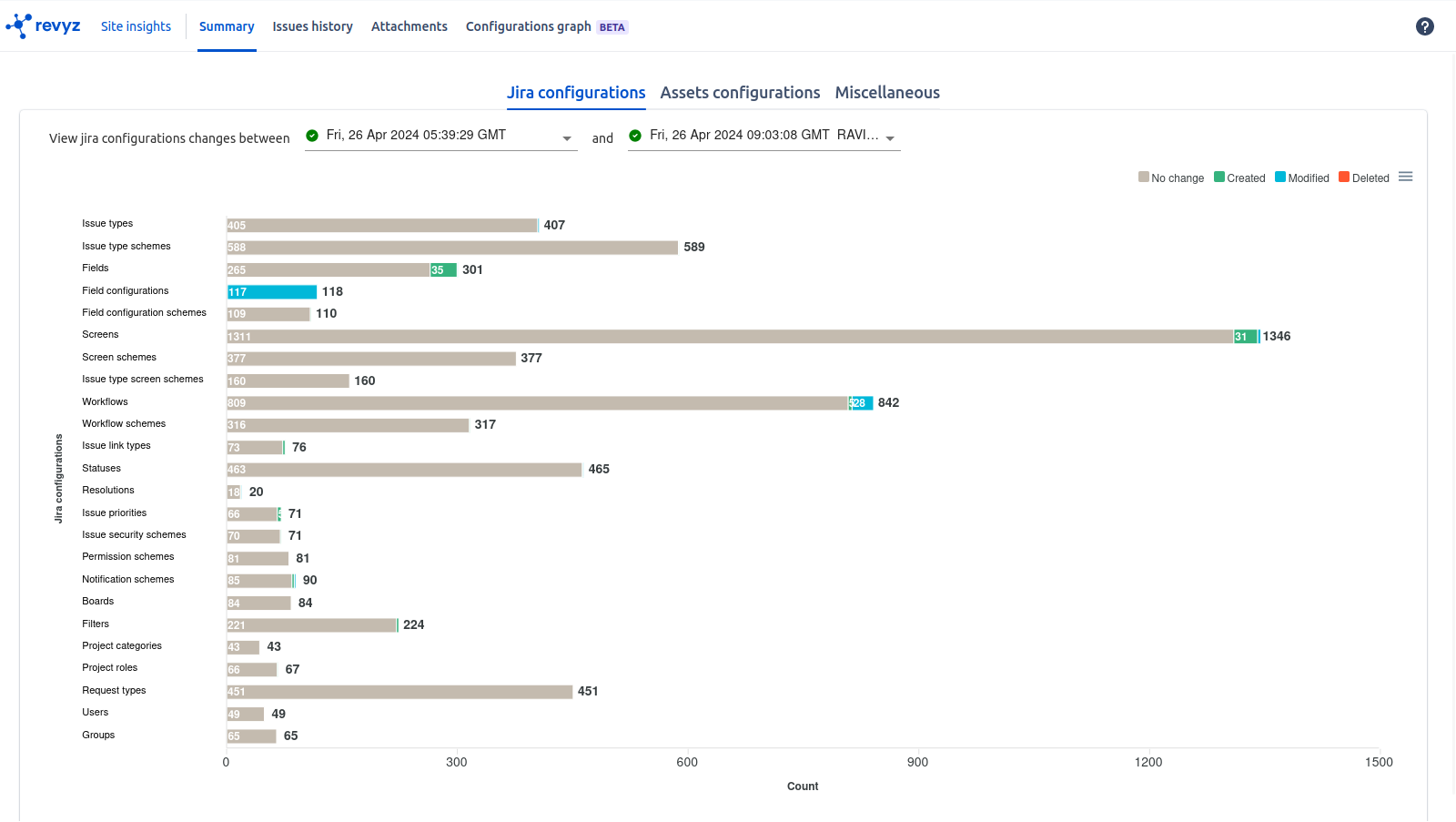This screenshot has height=822, width=1456.
Task: Toggle the Modified legend item
Action: [1302, 178]
